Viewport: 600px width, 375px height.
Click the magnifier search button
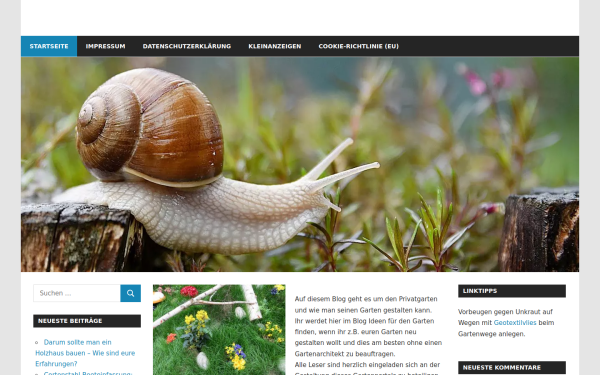click(130, 293)
